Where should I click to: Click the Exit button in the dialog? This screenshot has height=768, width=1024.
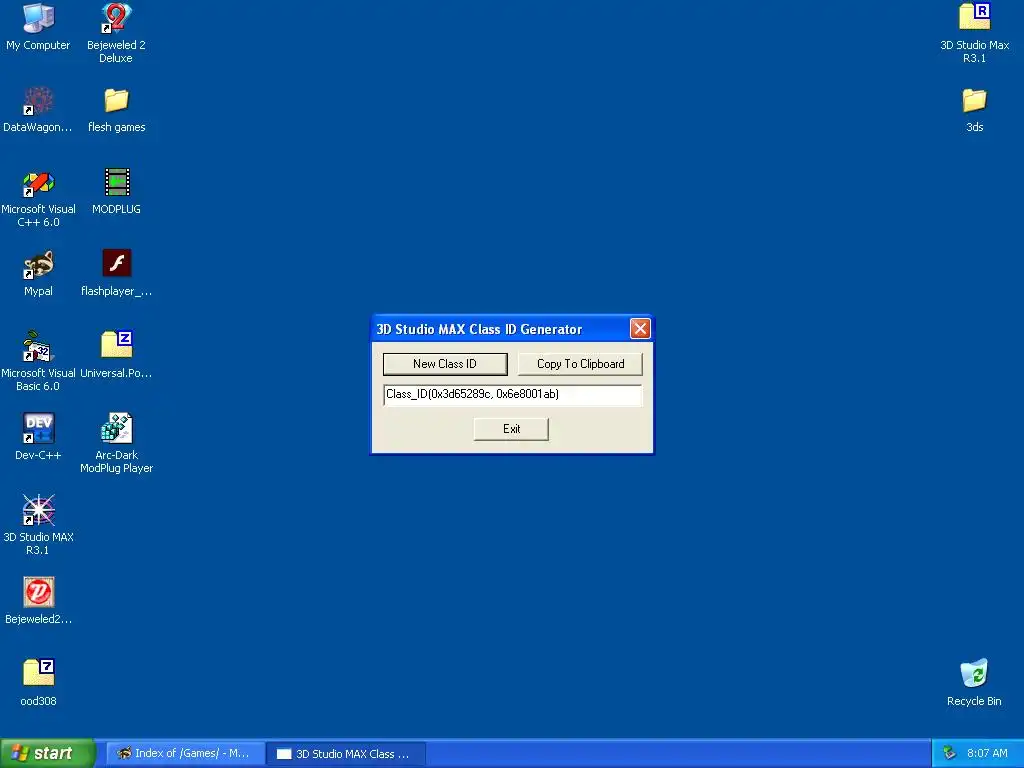511,429
